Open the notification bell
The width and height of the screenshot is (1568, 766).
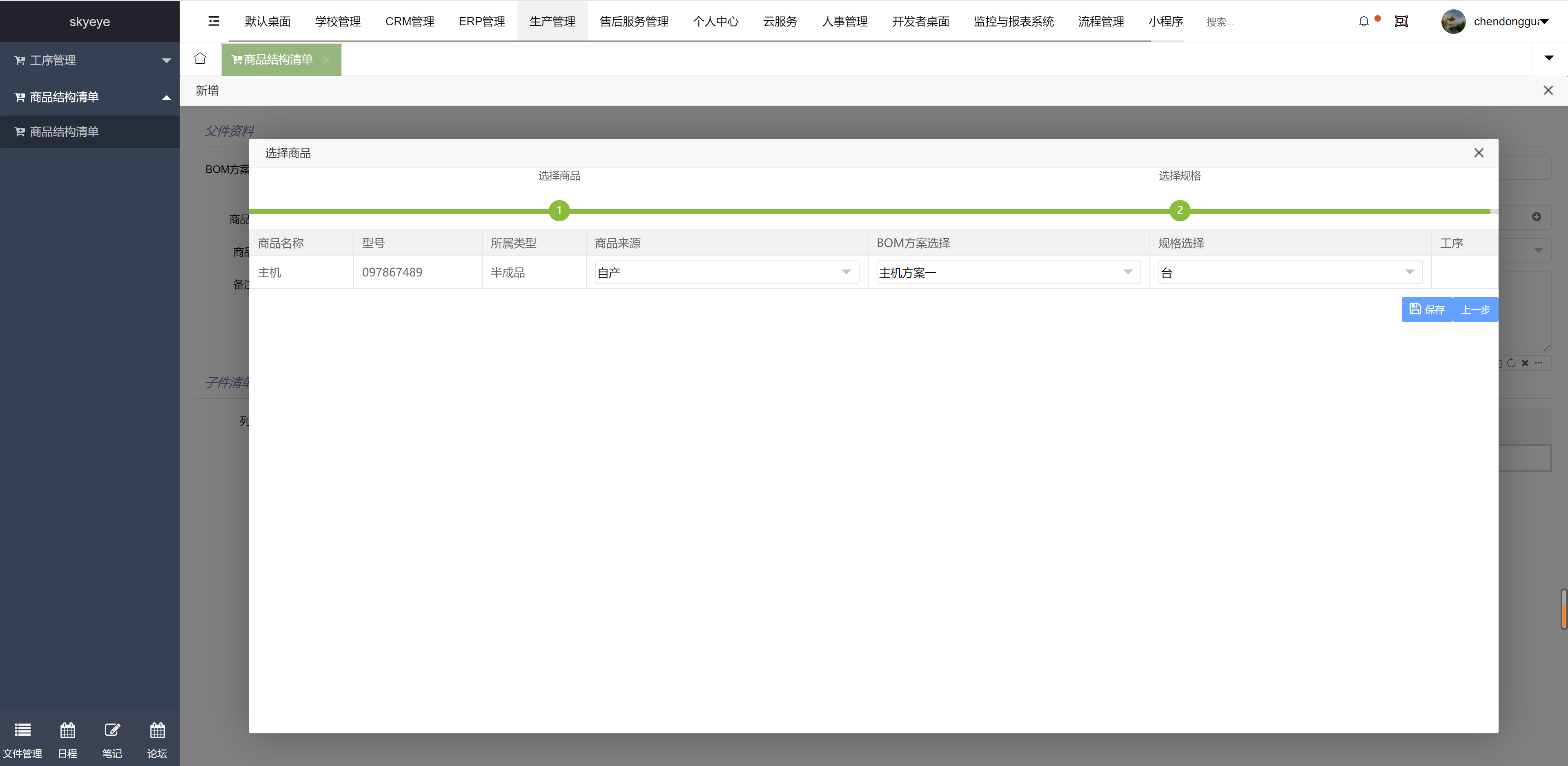point(1363,21)
